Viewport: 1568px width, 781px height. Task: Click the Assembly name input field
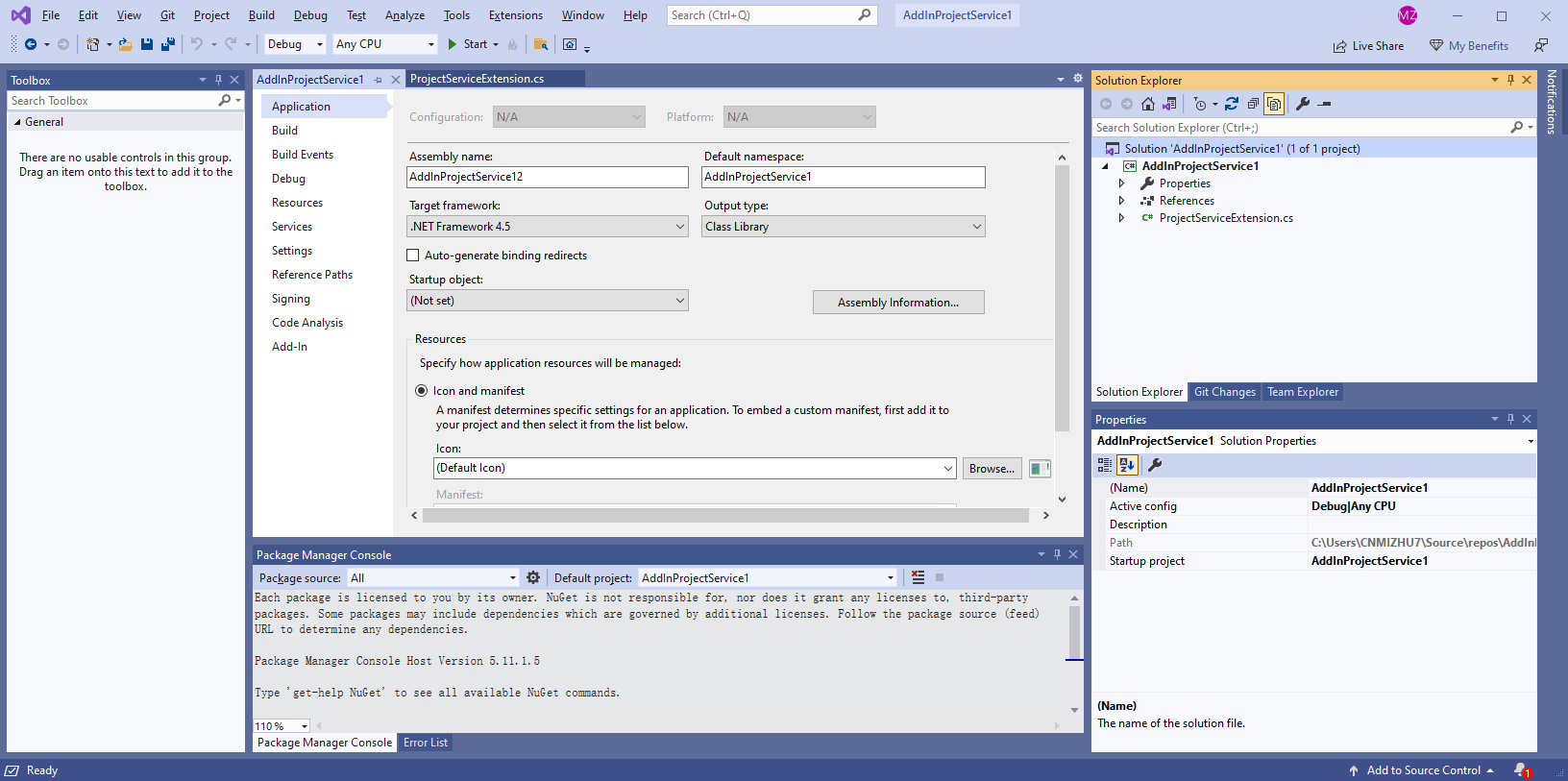pos(548,177)
